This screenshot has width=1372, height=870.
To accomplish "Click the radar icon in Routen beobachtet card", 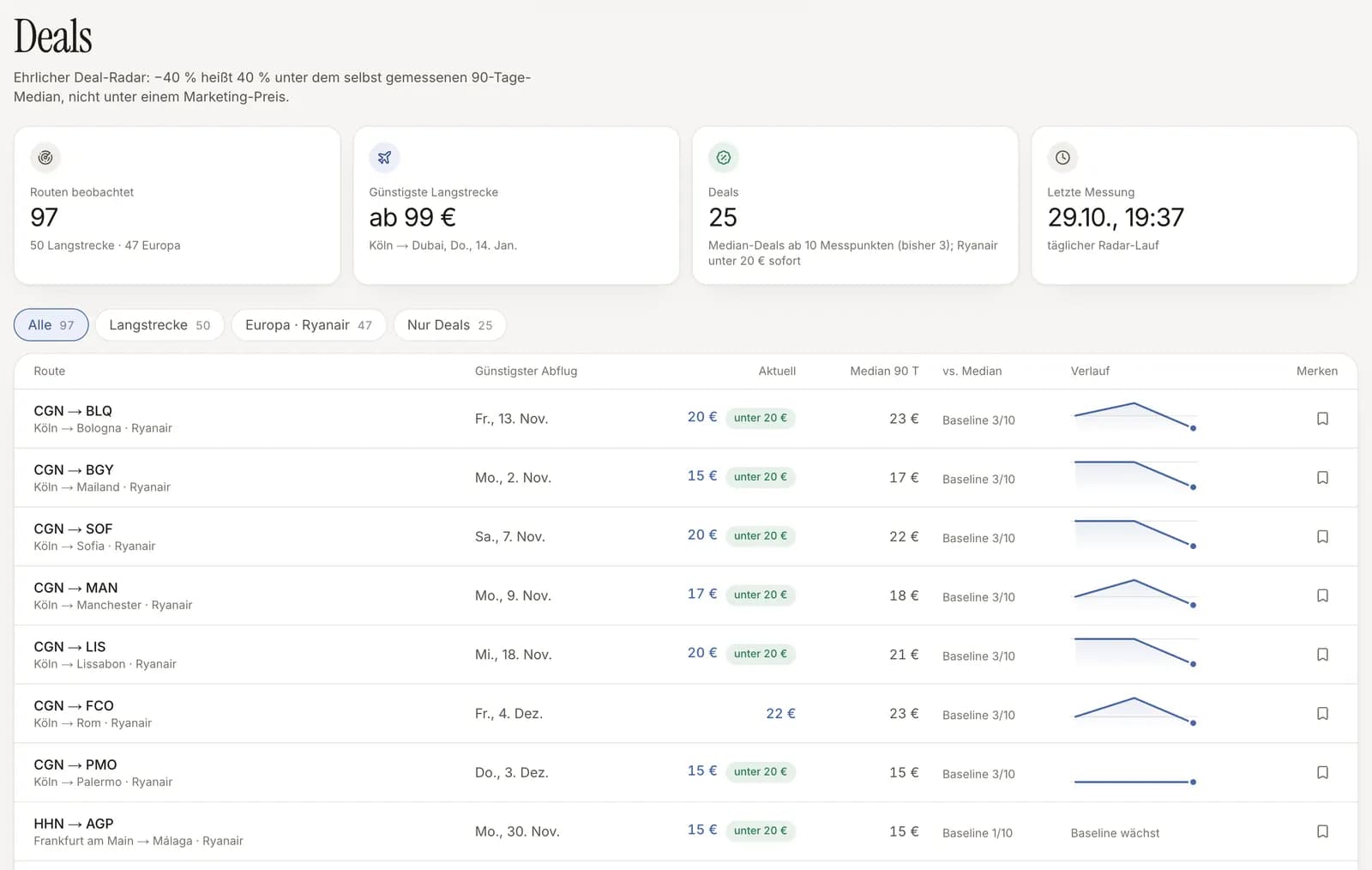I will (45, 158).
